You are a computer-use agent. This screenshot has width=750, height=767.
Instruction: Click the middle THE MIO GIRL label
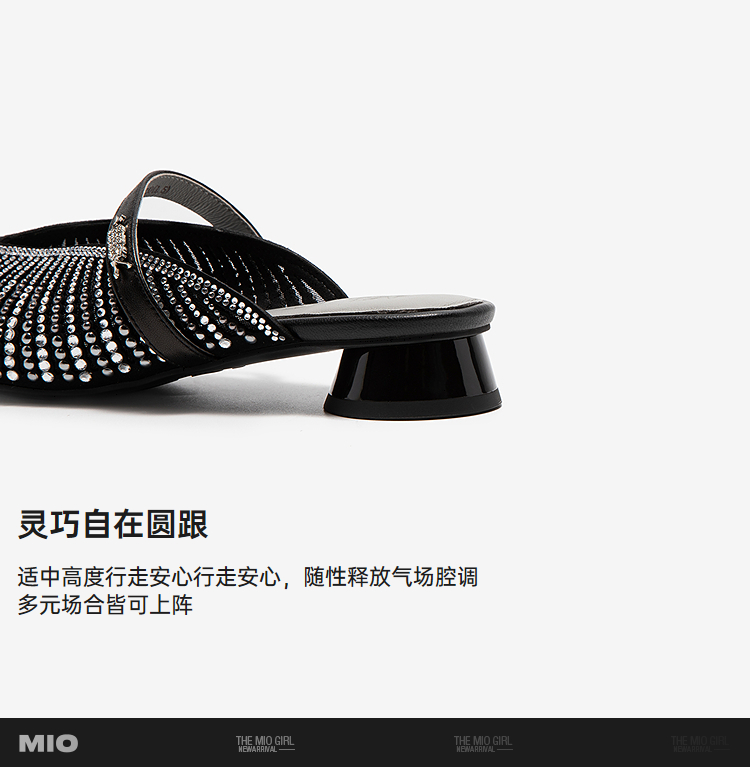[483, 741]
